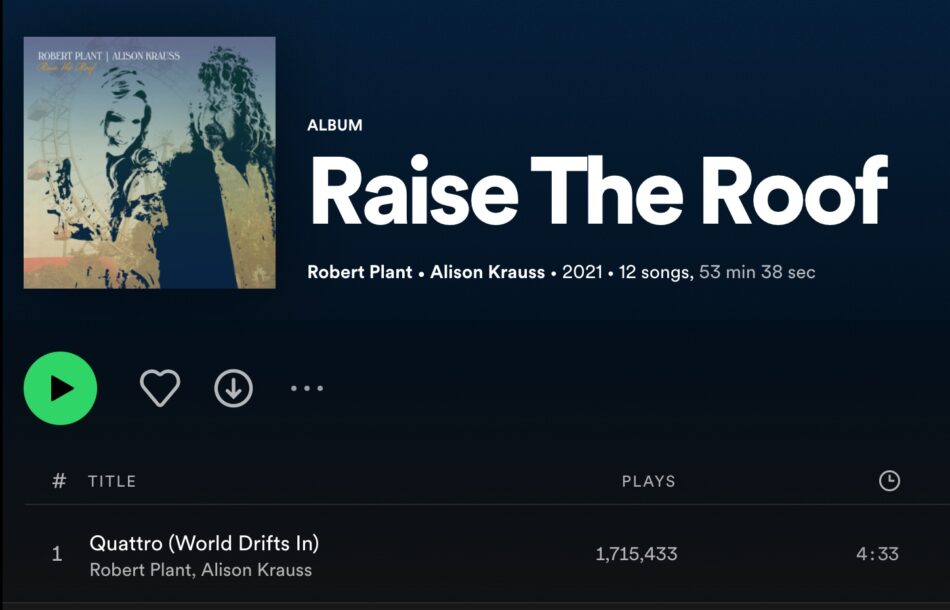The width and height of the screenshot is (950, 610).
Task: Click the PLAYS column header
Action: pyautogui.click(x=648, y=481)
